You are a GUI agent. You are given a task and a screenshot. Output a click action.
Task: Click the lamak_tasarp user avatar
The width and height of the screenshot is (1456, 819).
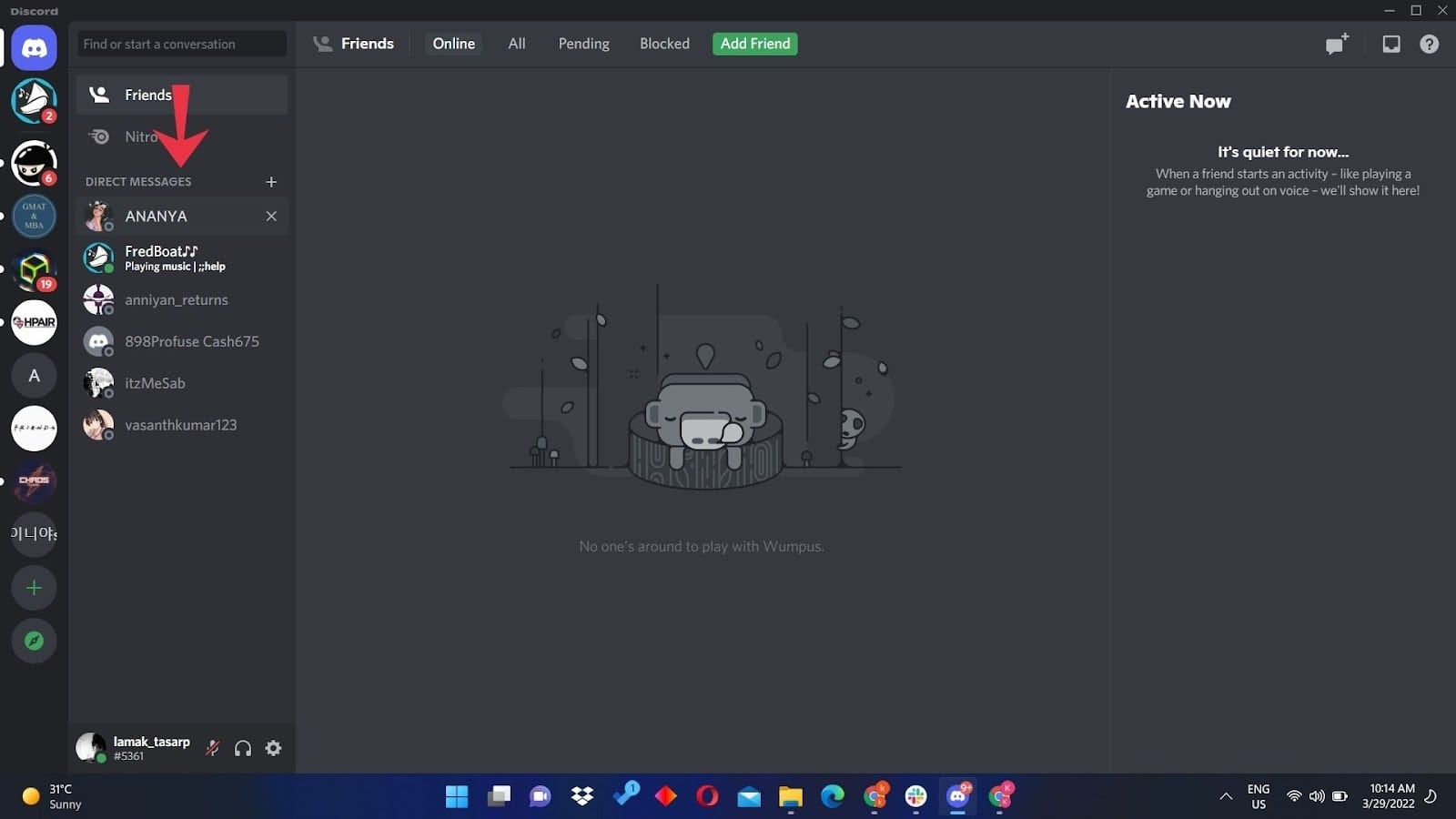click(91, 747)
